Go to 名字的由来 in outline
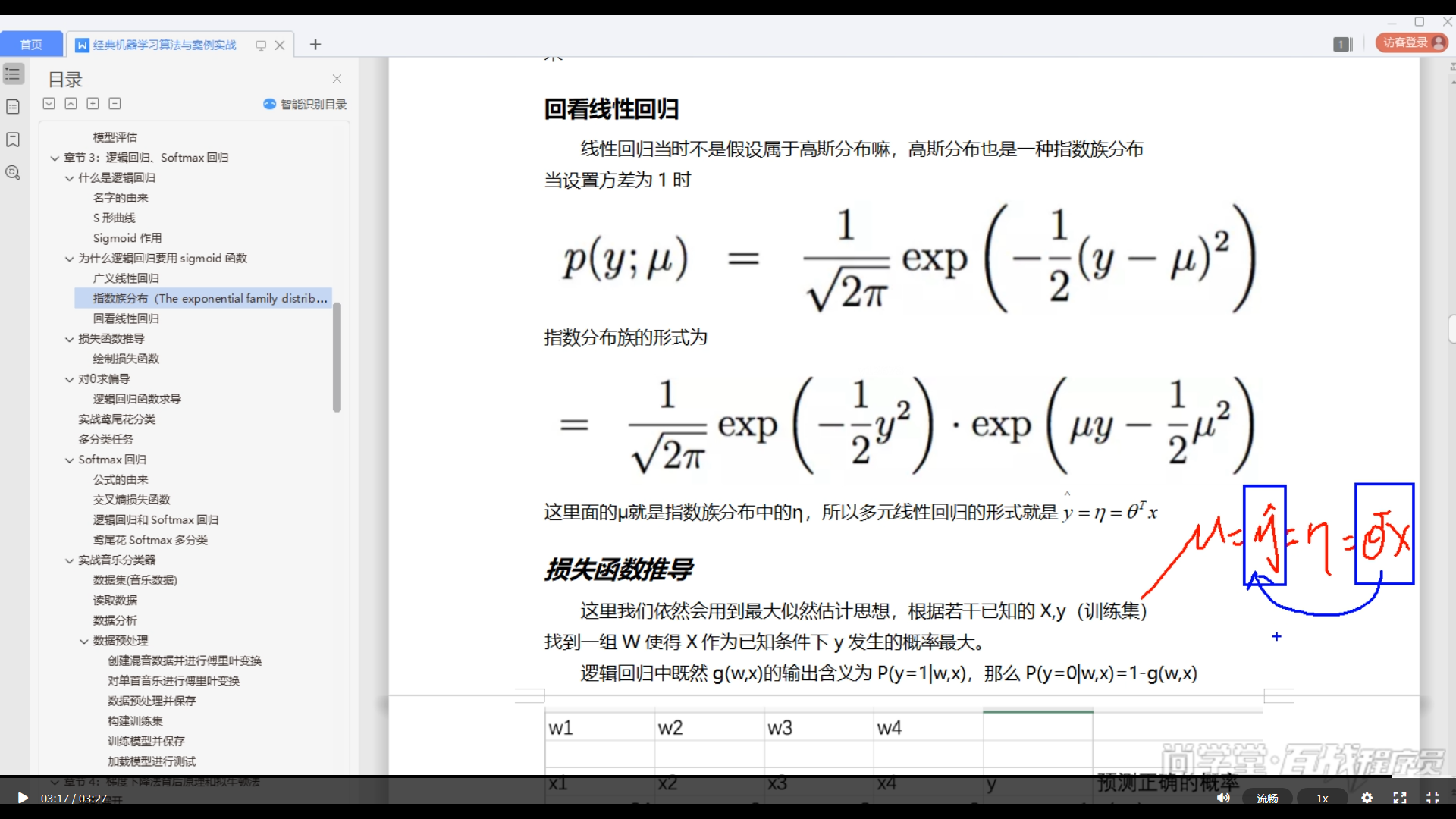Image resolution: width=1456 pixels, height=819 pixels. pos(121,198)
